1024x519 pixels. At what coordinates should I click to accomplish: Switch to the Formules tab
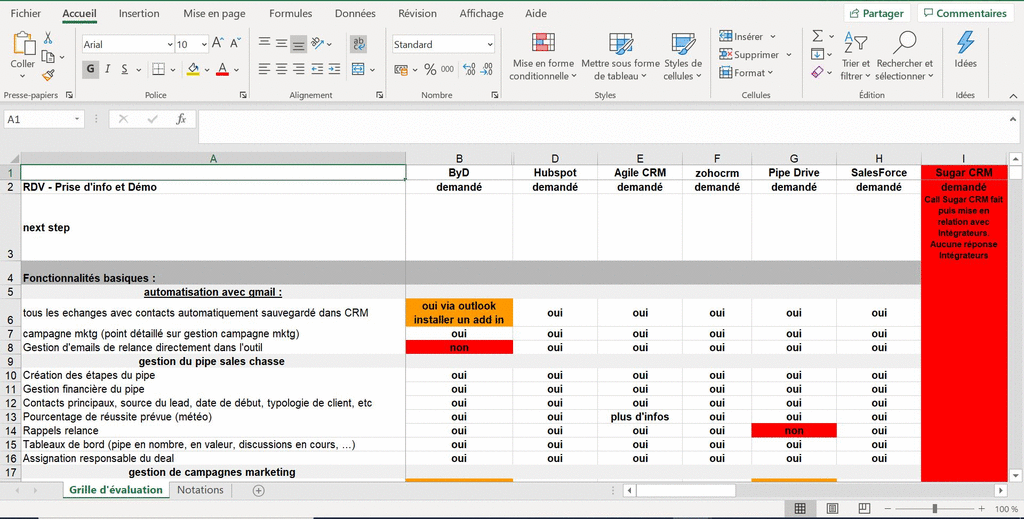point(291,13)
